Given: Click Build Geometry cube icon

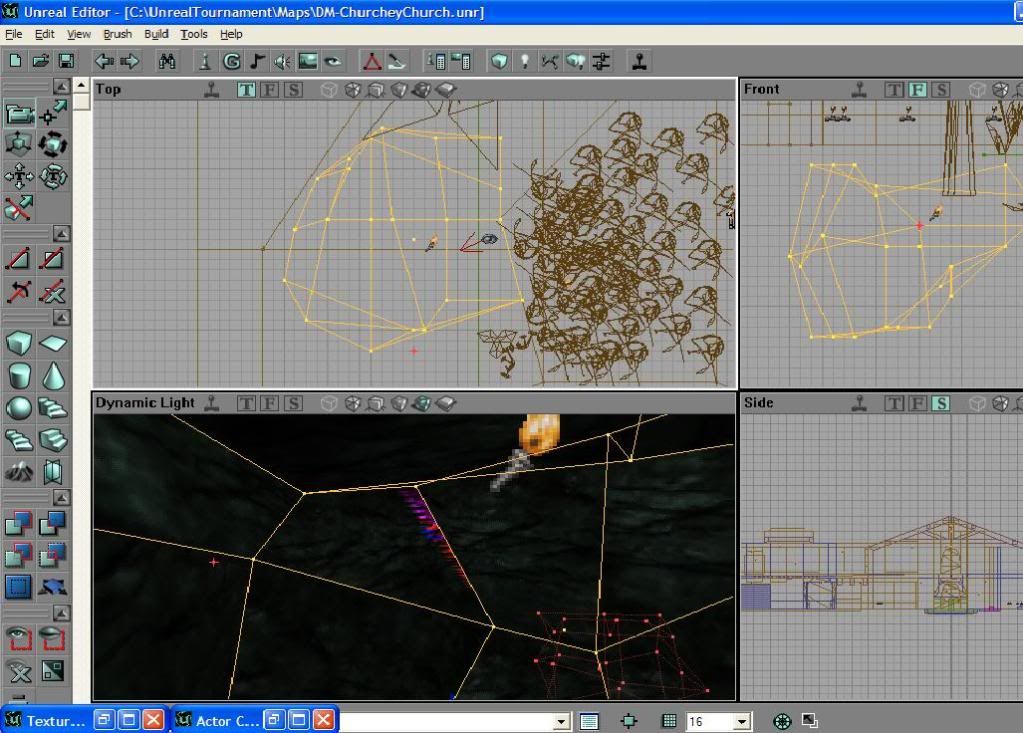Looking at the screenshot, I should (x=499, y=61).
